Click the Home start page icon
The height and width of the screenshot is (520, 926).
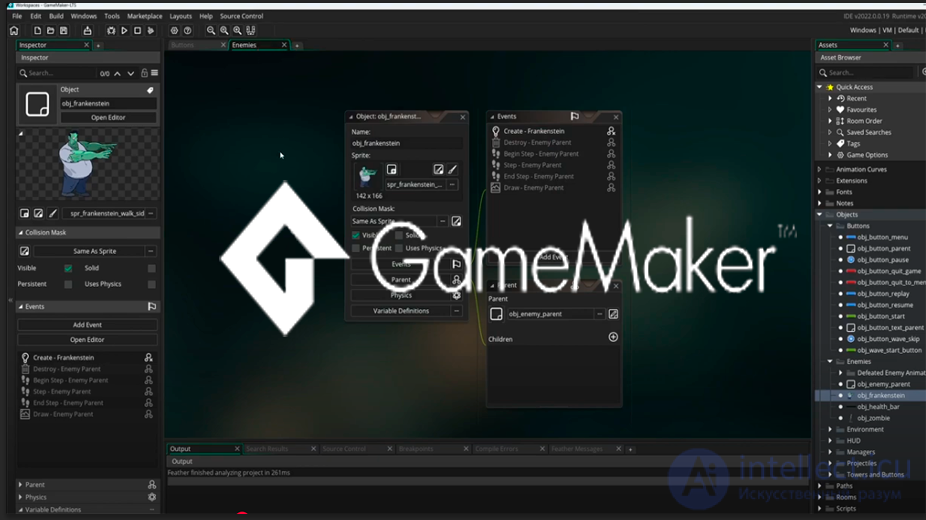[x=14, y=31]
